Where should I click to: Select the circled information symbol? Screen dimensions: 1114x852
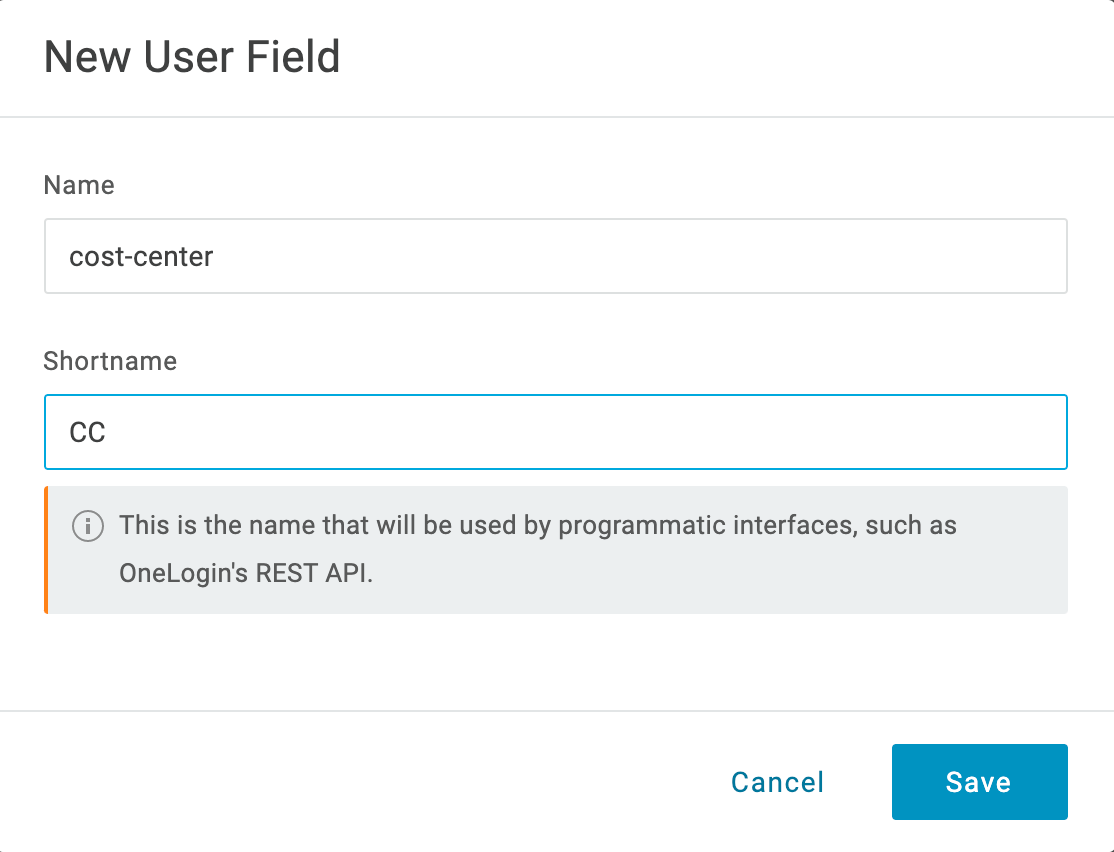87,525
